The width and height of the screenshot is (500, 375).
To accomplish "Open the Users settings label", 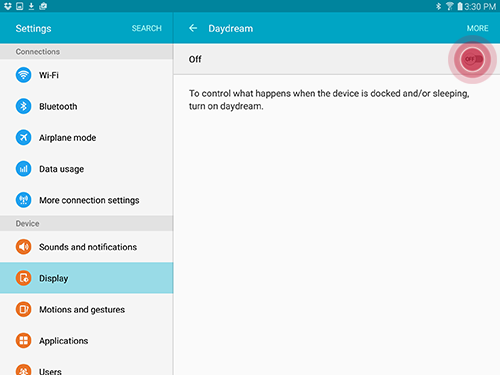I will click(x=50, y=371).
